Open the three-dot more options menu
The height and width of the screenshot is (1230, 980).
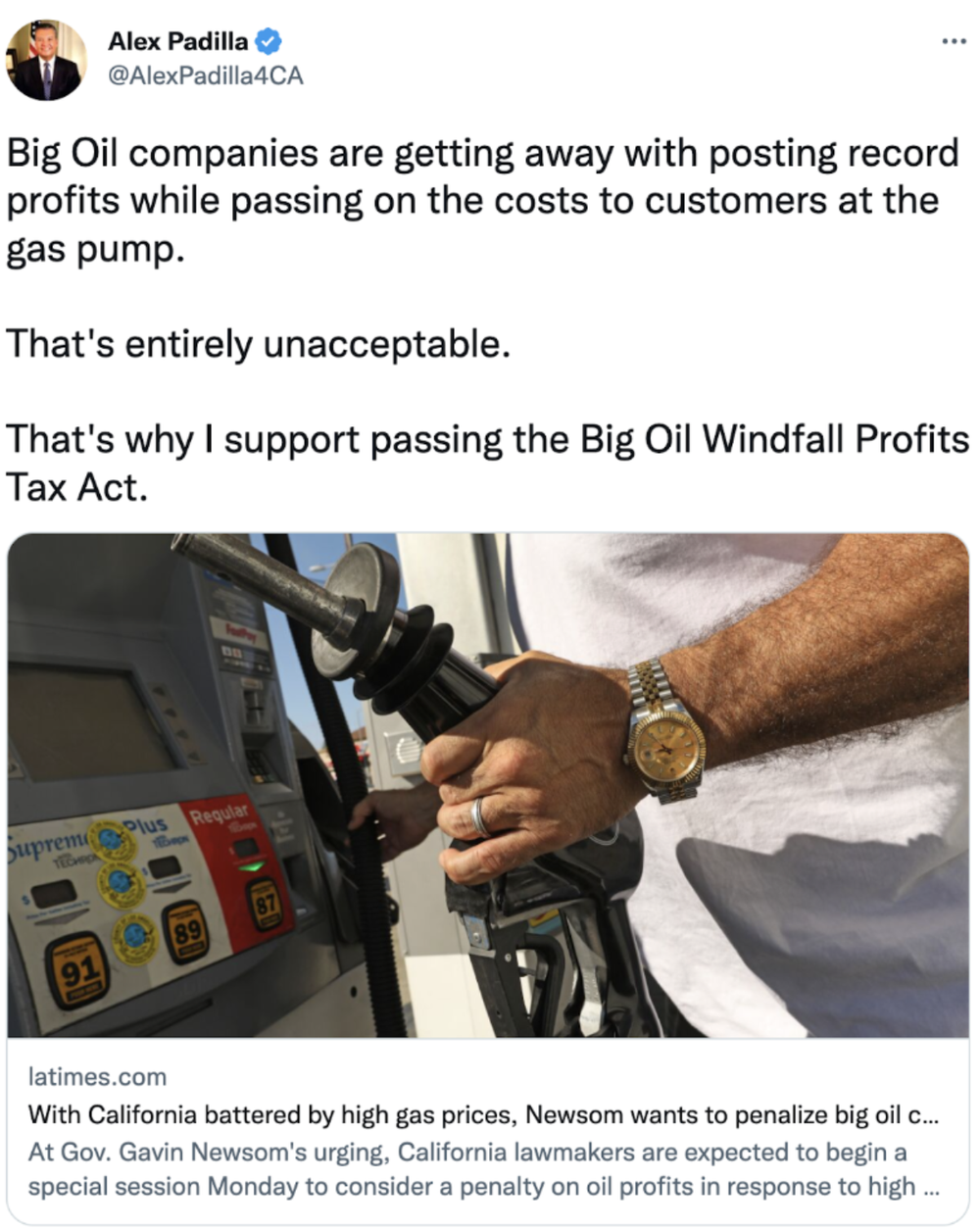954,41
